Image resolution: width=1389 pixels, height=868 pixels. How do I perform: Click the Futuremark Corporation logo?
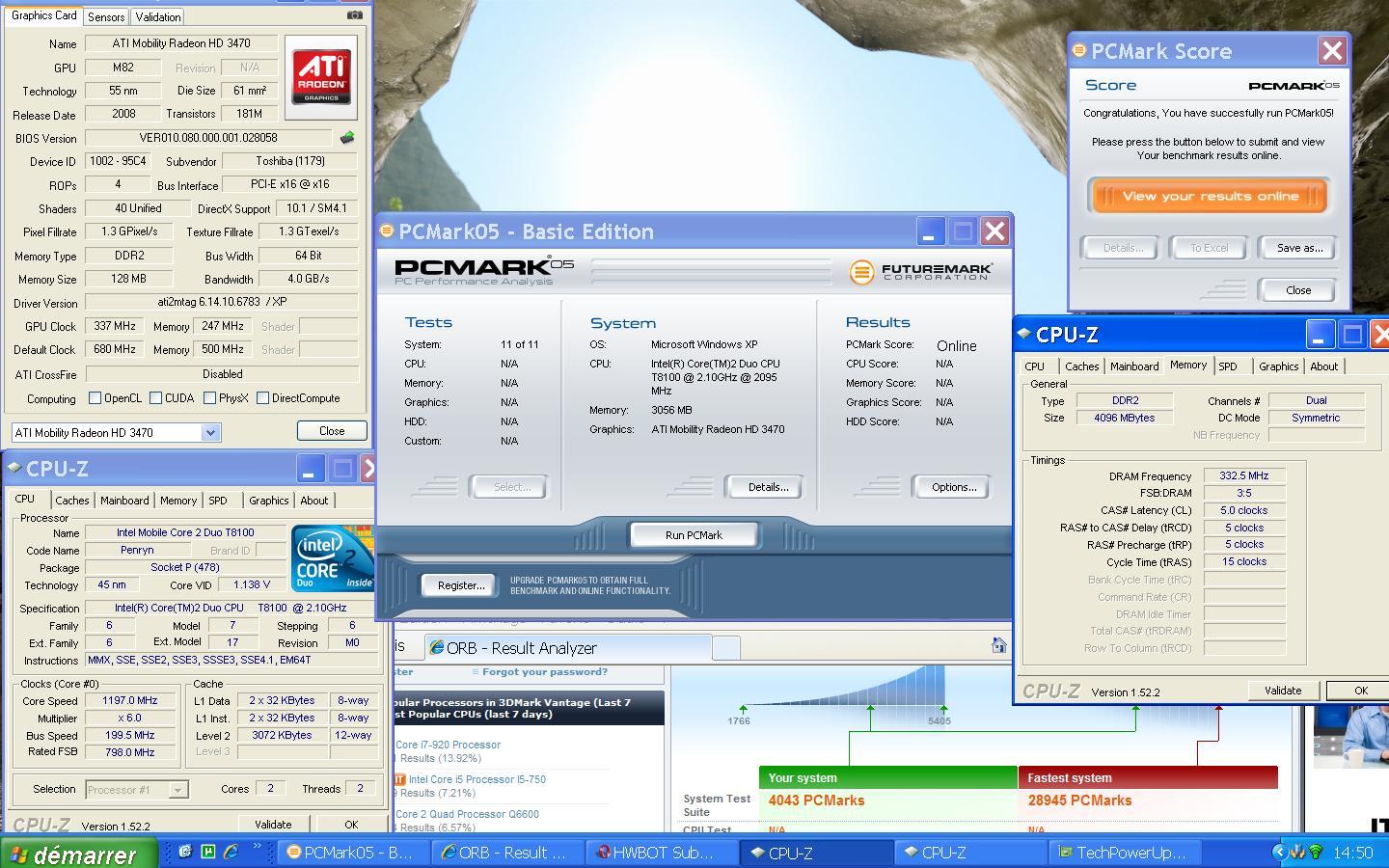[x=921, y=271]
